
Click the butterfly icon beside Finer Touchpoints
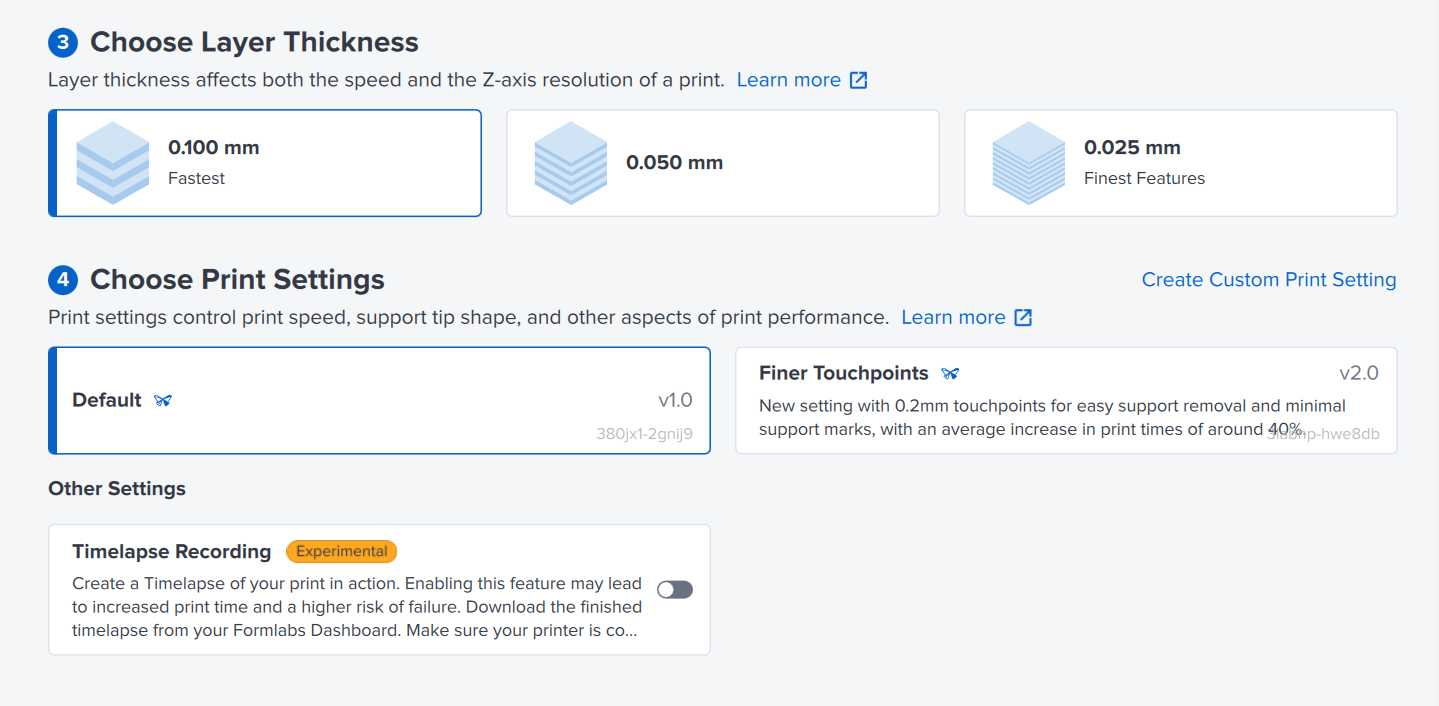(x=950, y=373)
